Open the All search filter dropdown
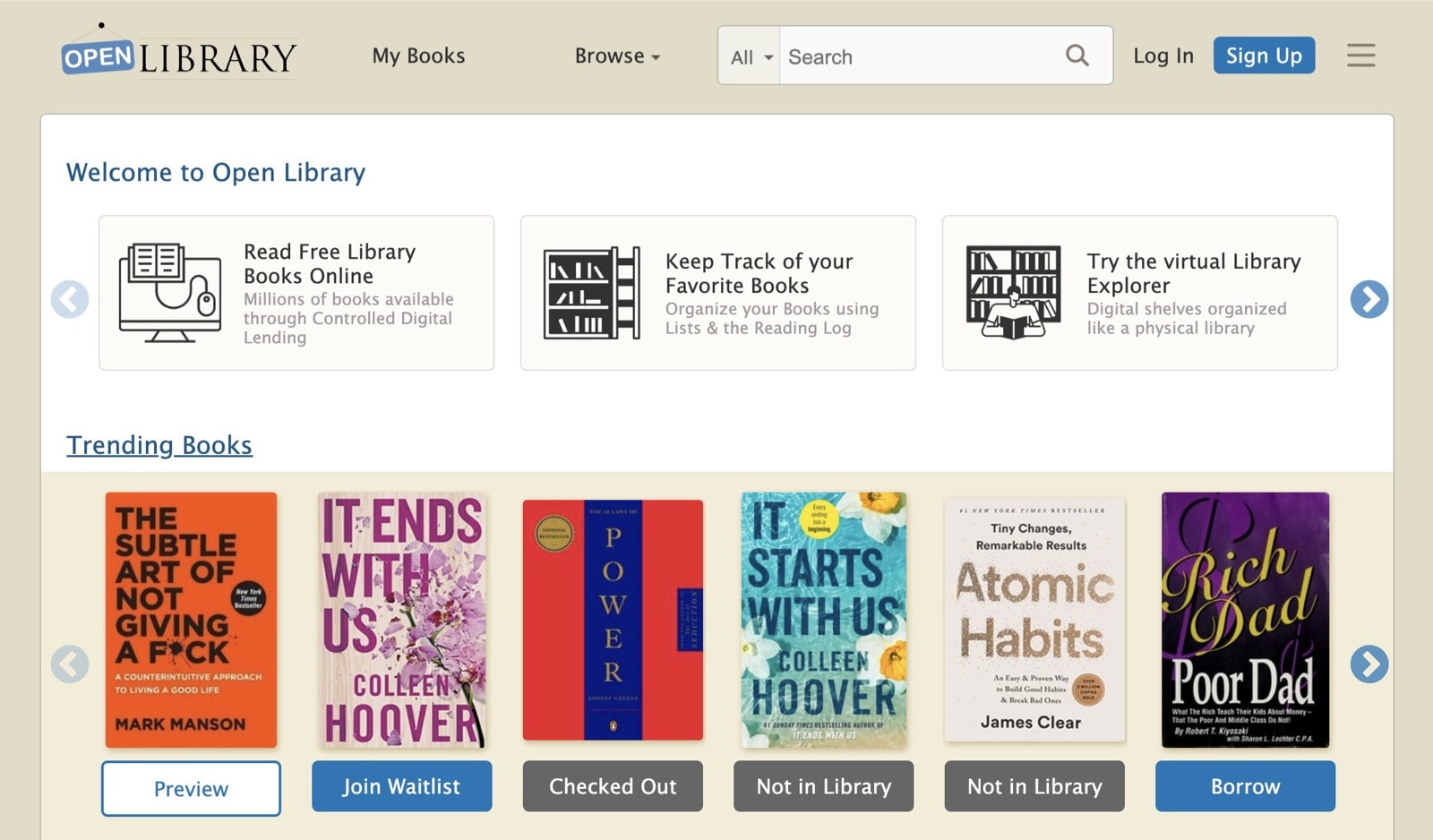This screenshot has width=1433, height=840. point(750,56)
